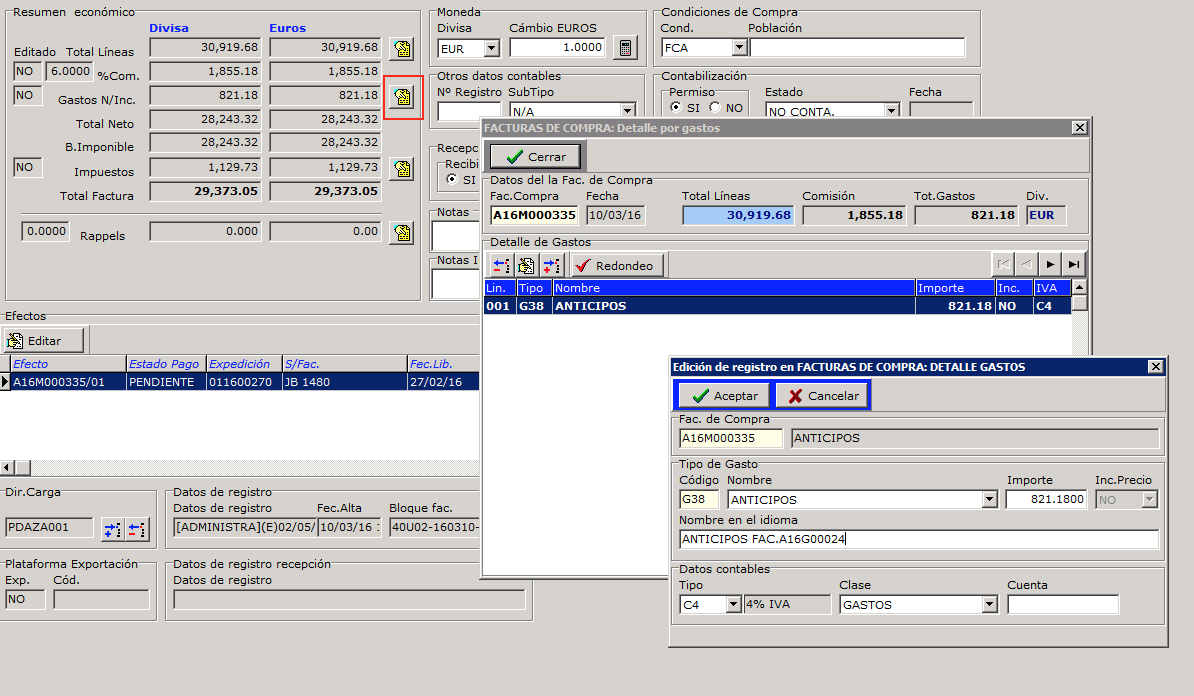1194x696 pixels.
Task: Click the calculator icon beside Cámbio EUROS
Action: 625,48
